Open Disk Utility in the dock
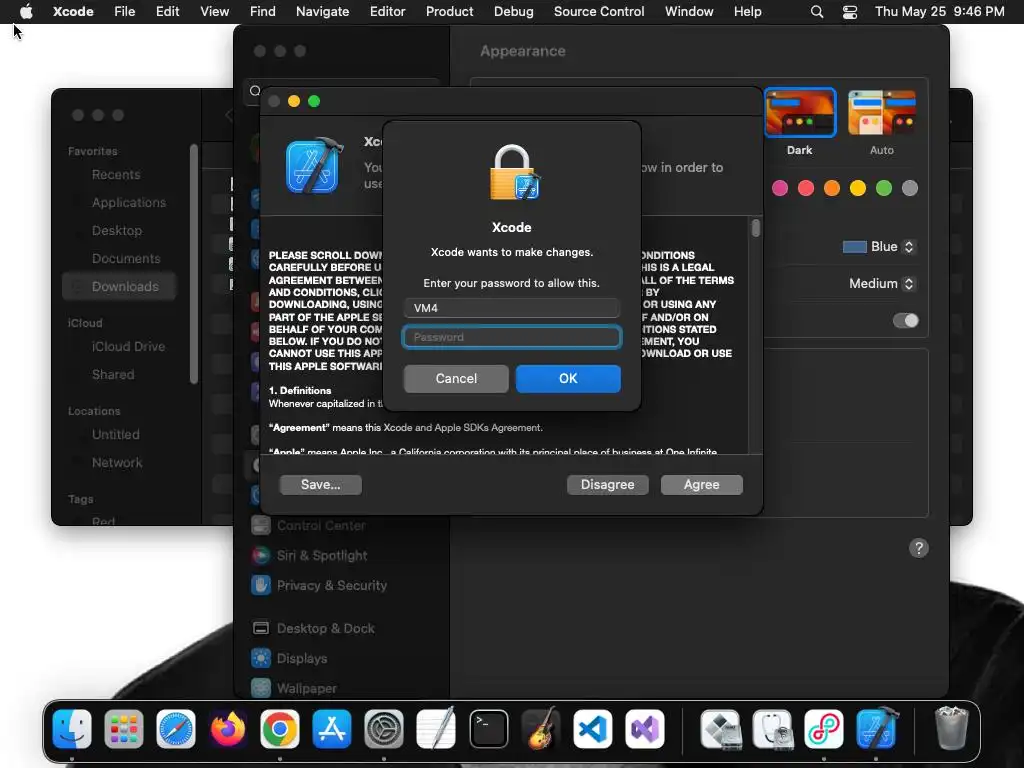1024x768 pixels. pos(772,729)
